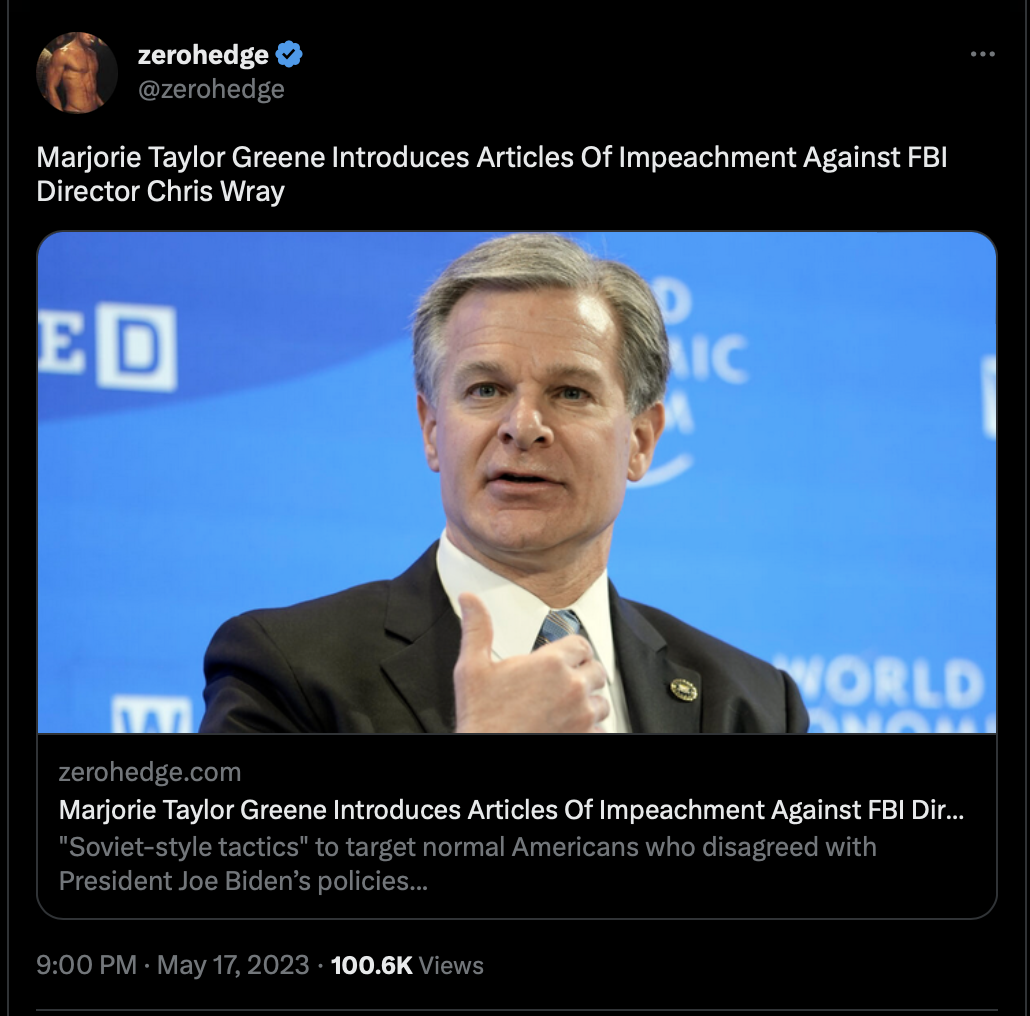Screen dimensions: 1030x1016
Task: Click the 'President Joe Biden's policies…' line
Action: point(243,881)
